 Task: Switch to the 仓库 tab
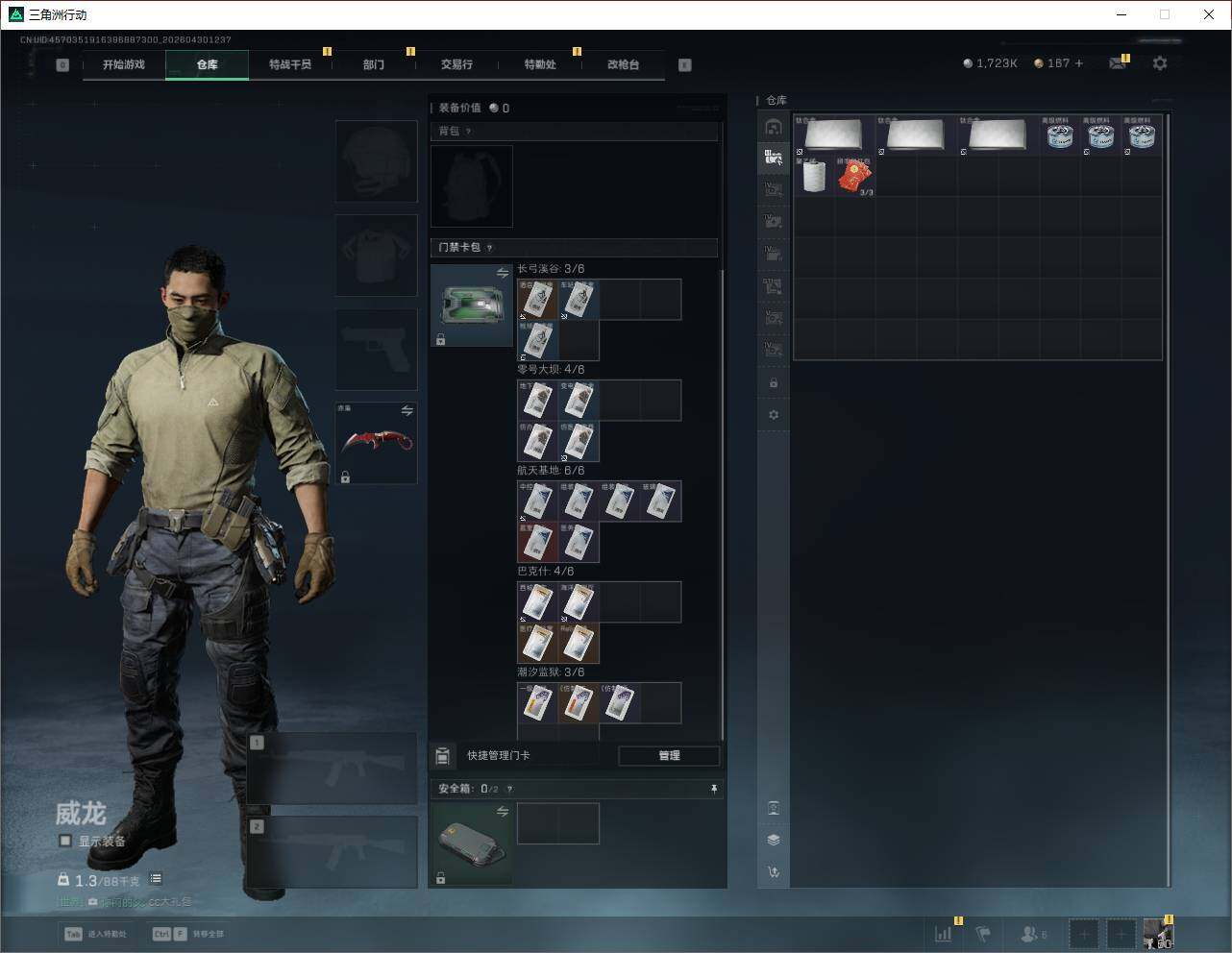click(x=208, y=64)
